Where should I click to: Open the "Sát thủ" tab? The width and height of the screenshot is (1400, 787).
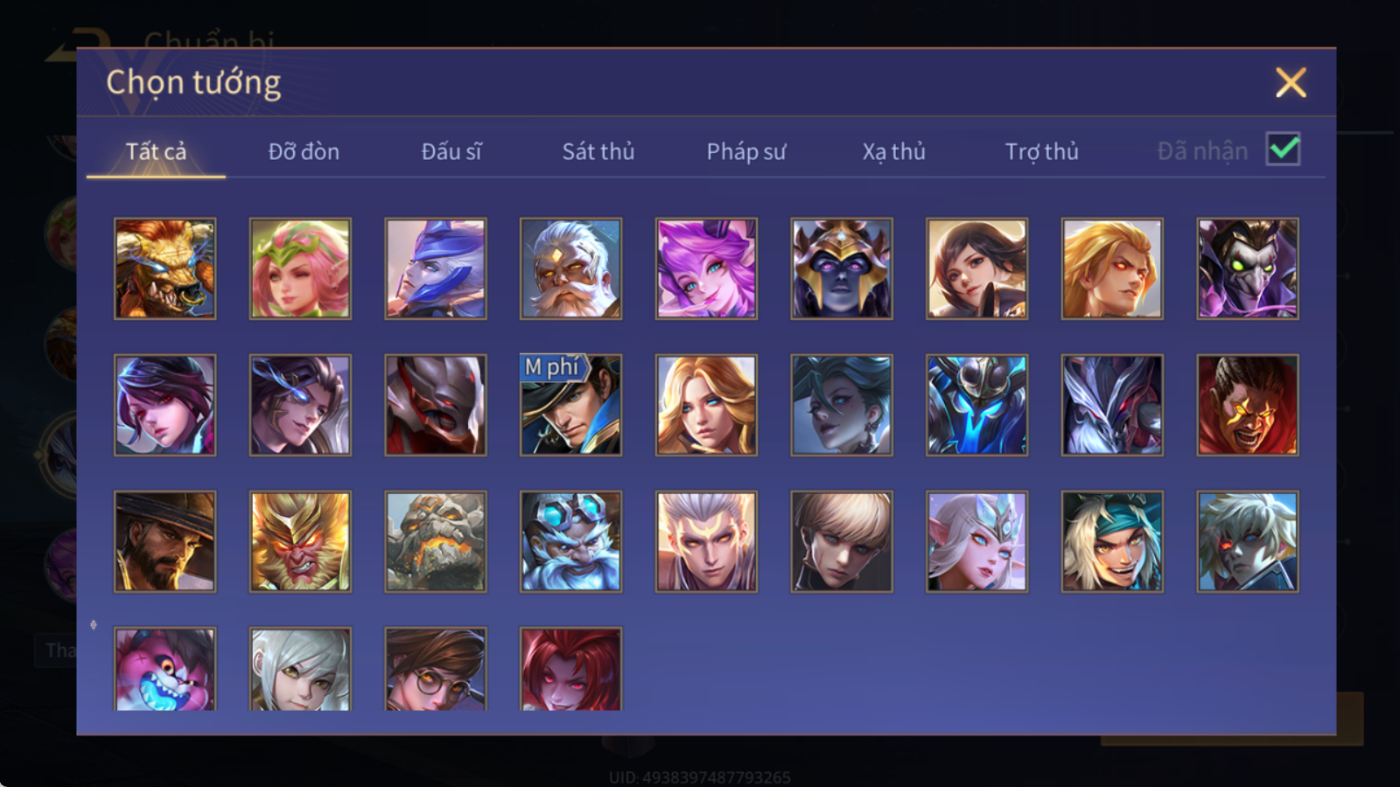click(x=598, y=152)
